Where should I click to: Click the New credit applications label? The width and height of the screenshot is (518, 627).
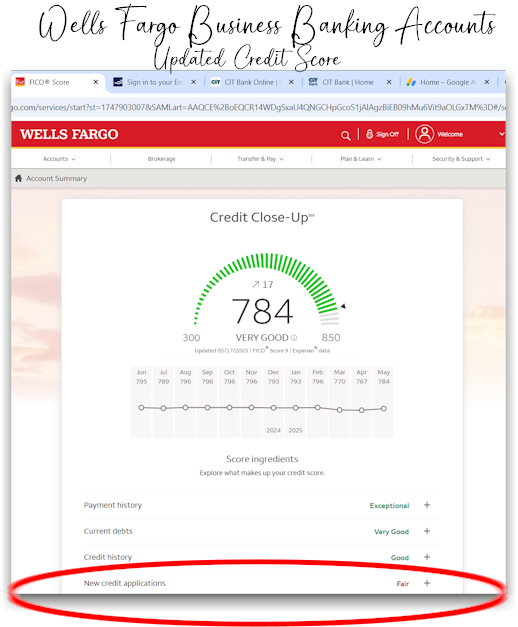(124, 583)
